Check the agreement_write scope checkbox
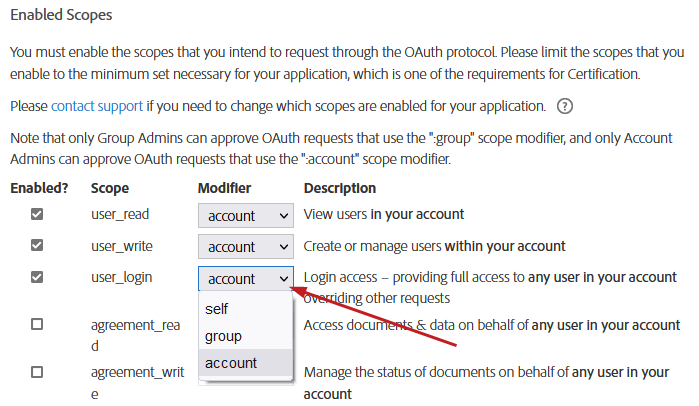The width and height of the screenshot is (699, 406). coord(37,372)
